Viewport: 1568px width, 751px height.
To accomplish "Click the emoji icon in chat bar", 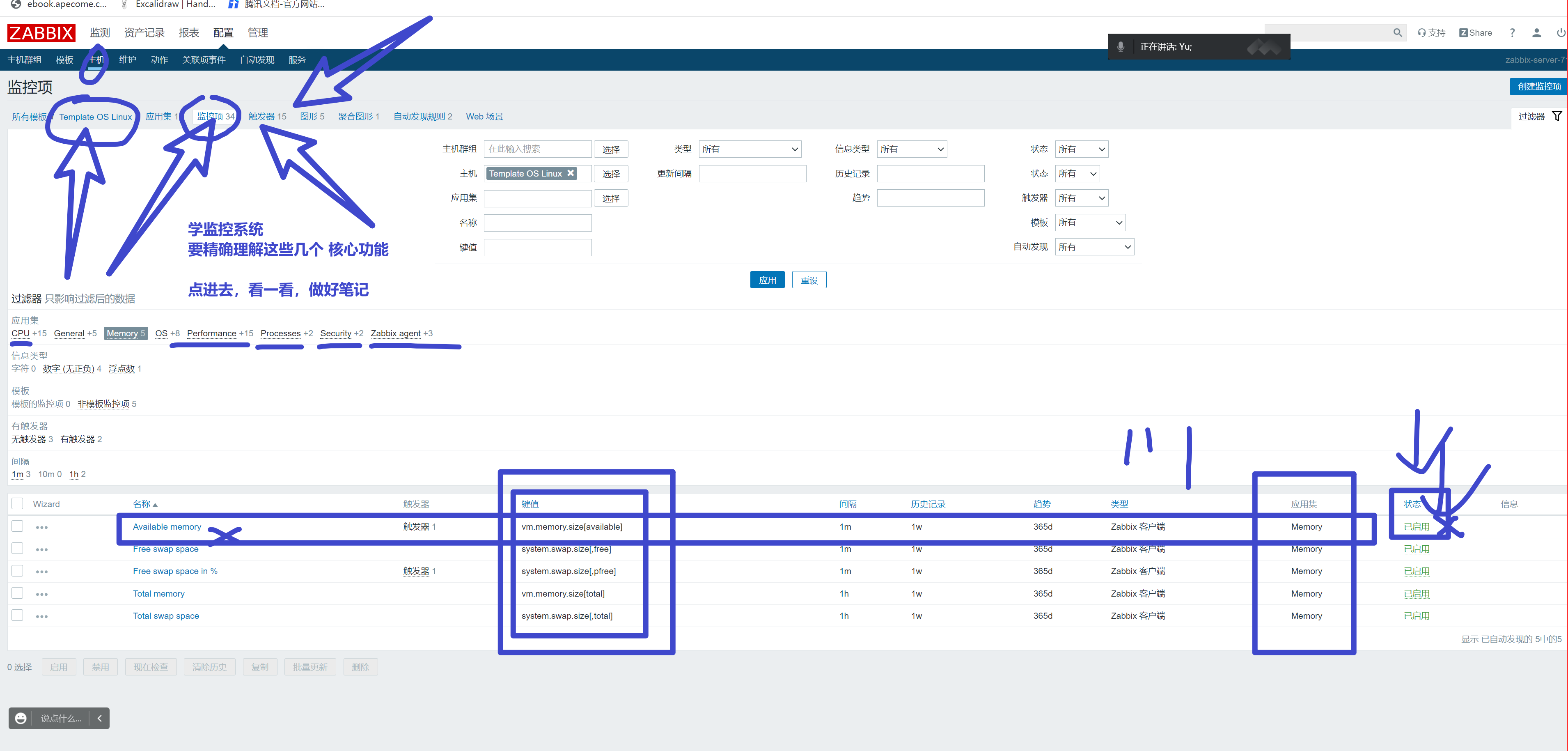I will click(x=21, y=719).
